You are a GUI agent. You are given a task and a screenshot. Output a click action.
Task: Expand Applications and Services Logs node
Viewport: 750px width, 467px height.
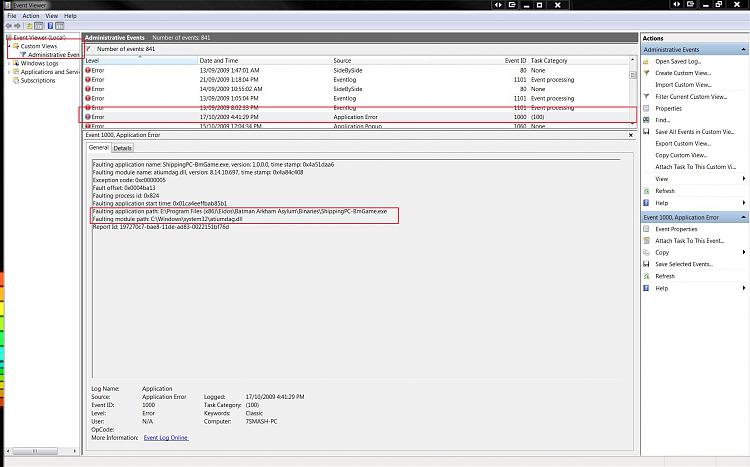pos(9,72)
